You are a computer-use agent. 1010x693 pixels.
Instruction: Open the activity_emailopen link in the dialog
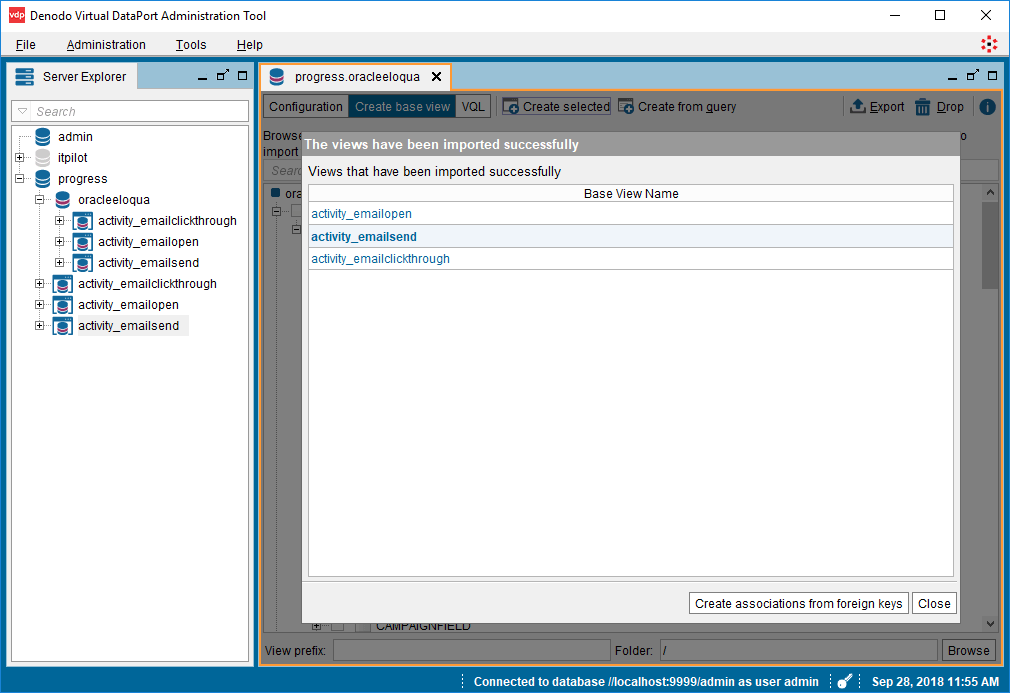point(361,214)
